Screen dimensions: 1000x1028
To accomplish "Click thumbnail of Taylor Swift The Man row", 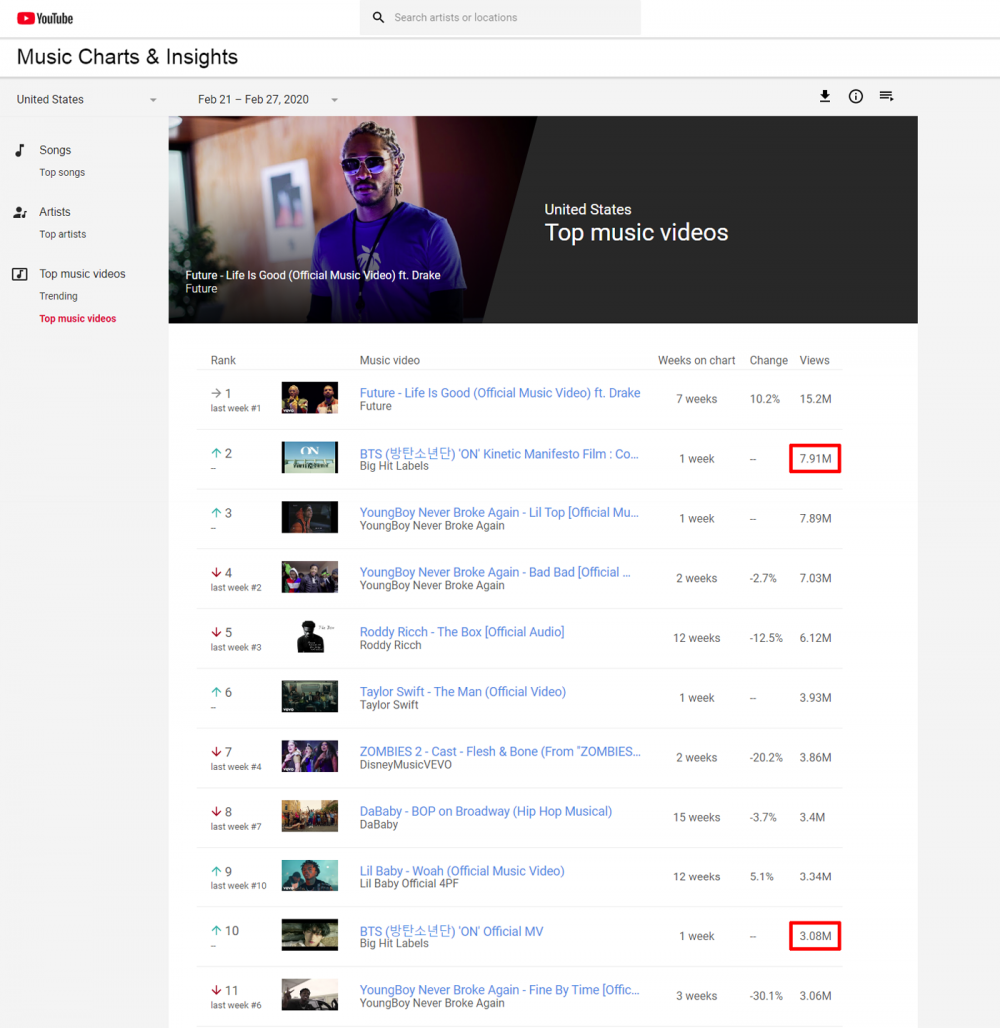I will [x=310, y=696].
